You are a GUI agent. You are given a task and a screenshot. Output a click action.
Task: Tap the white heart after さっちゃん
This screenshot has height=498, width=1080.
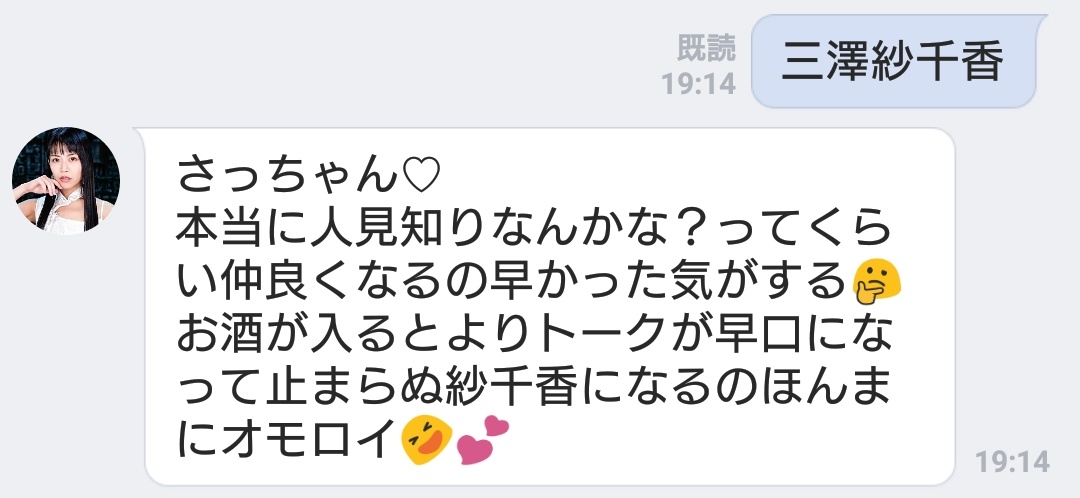point(421,176)
